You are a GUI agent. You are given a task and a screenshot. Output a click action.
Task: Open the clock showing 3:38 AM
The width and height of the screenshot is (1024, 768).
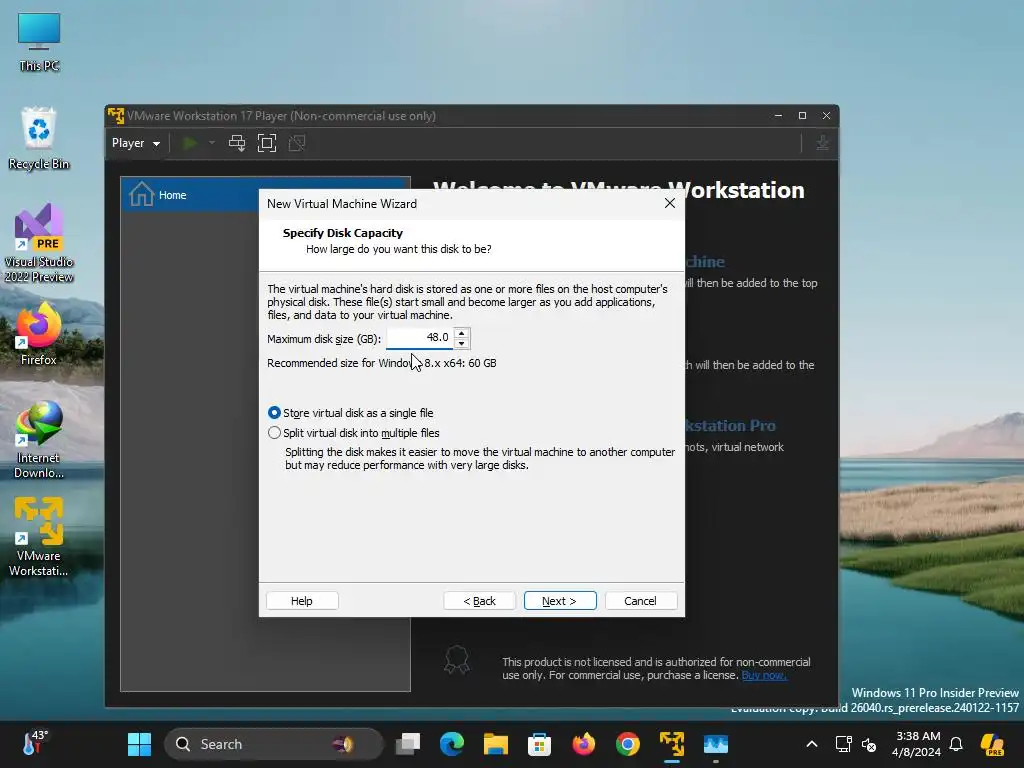pos(917,744)
